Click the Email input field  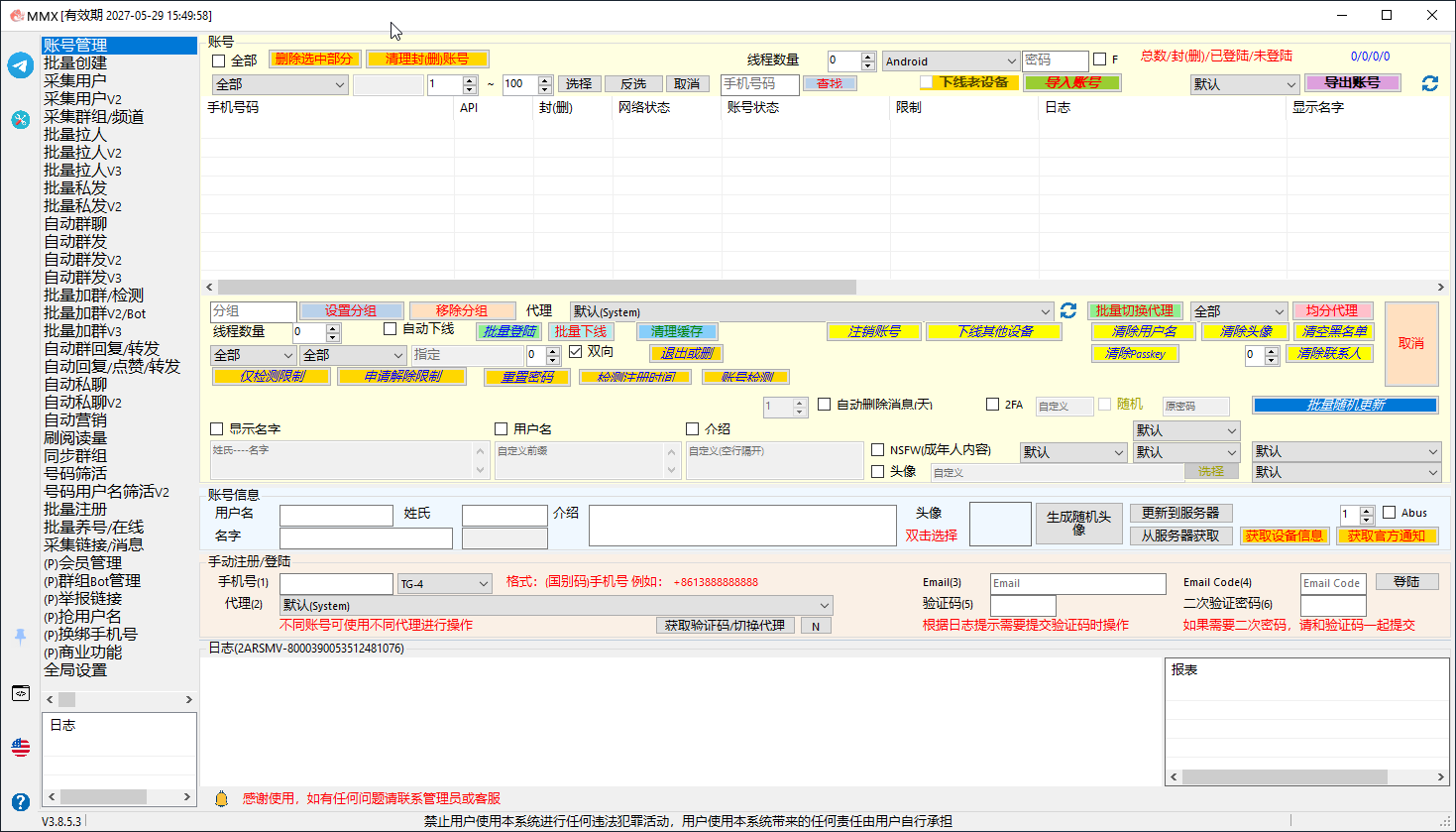[1077, 583]
